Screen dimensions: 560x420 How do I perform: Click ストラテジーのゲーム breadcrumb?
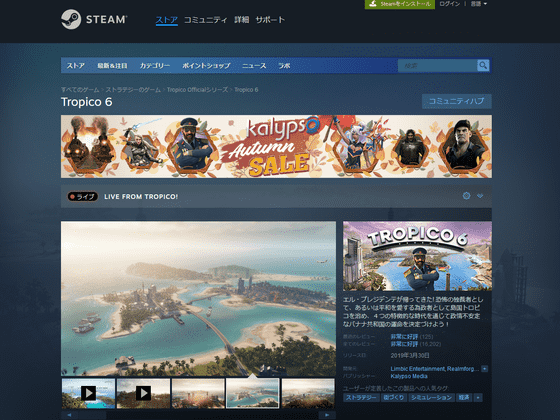[x=133, y=90]
